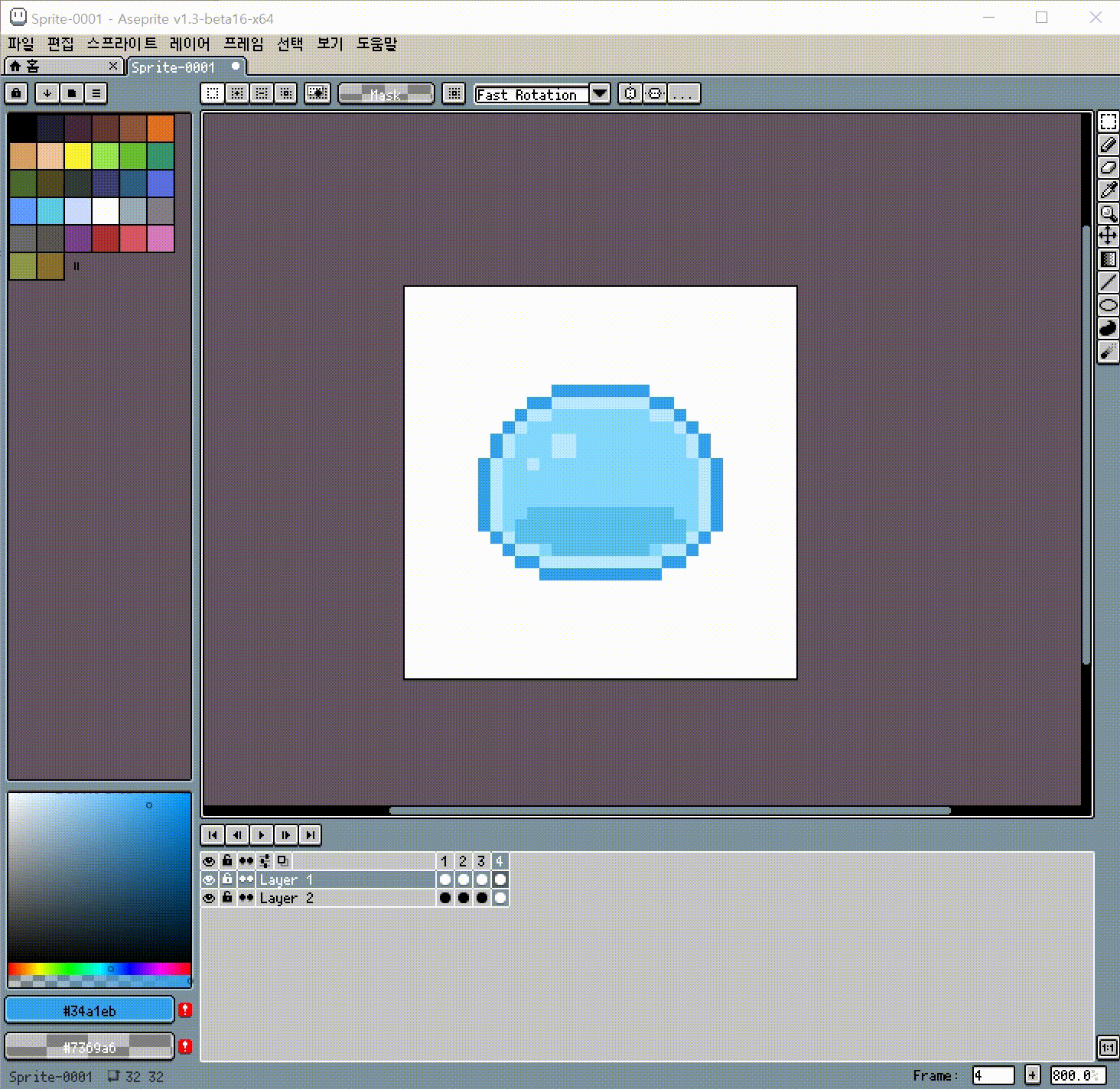Open the 스프라이트 menu
Image resolution: width=1120 pixels, height=1089 pixels.
point(122,44)
